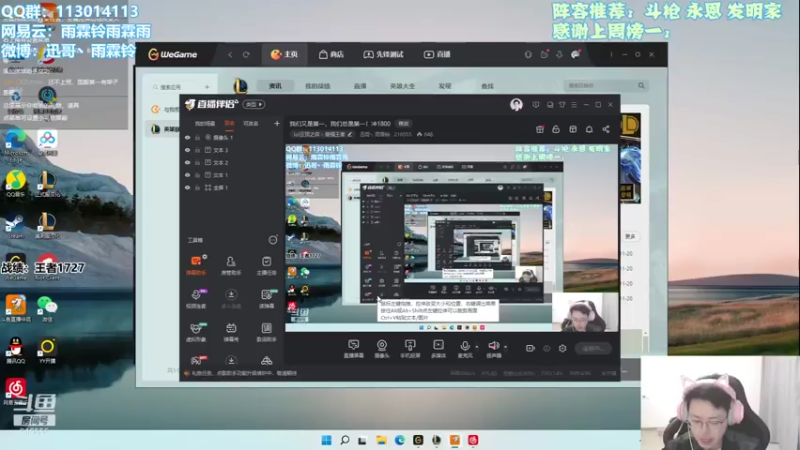Click the record icon beside the settings gear
800x450 pixels.
[x=530, y=348]
